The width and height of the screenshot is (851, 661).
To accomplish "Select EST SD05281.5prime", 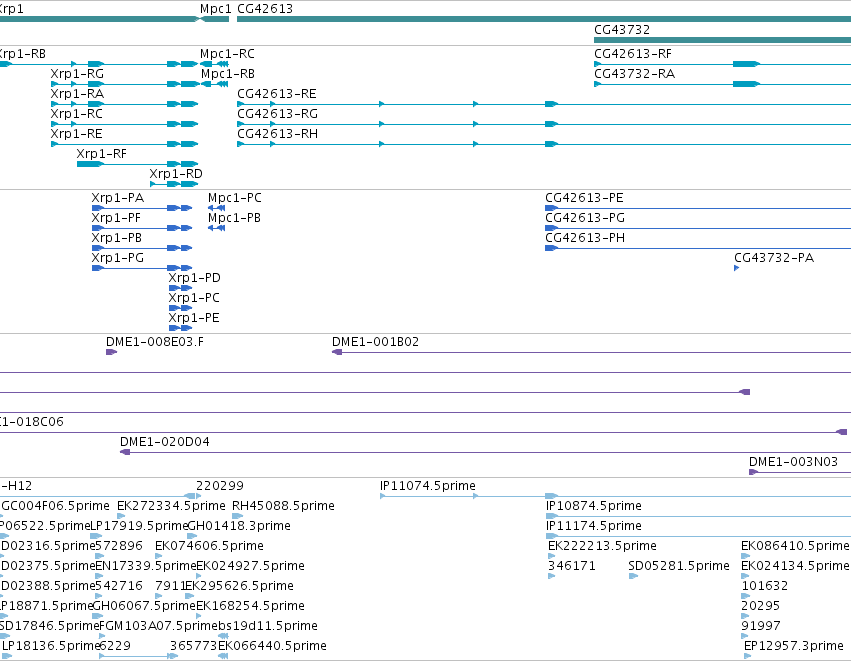I will click(679, 566).
